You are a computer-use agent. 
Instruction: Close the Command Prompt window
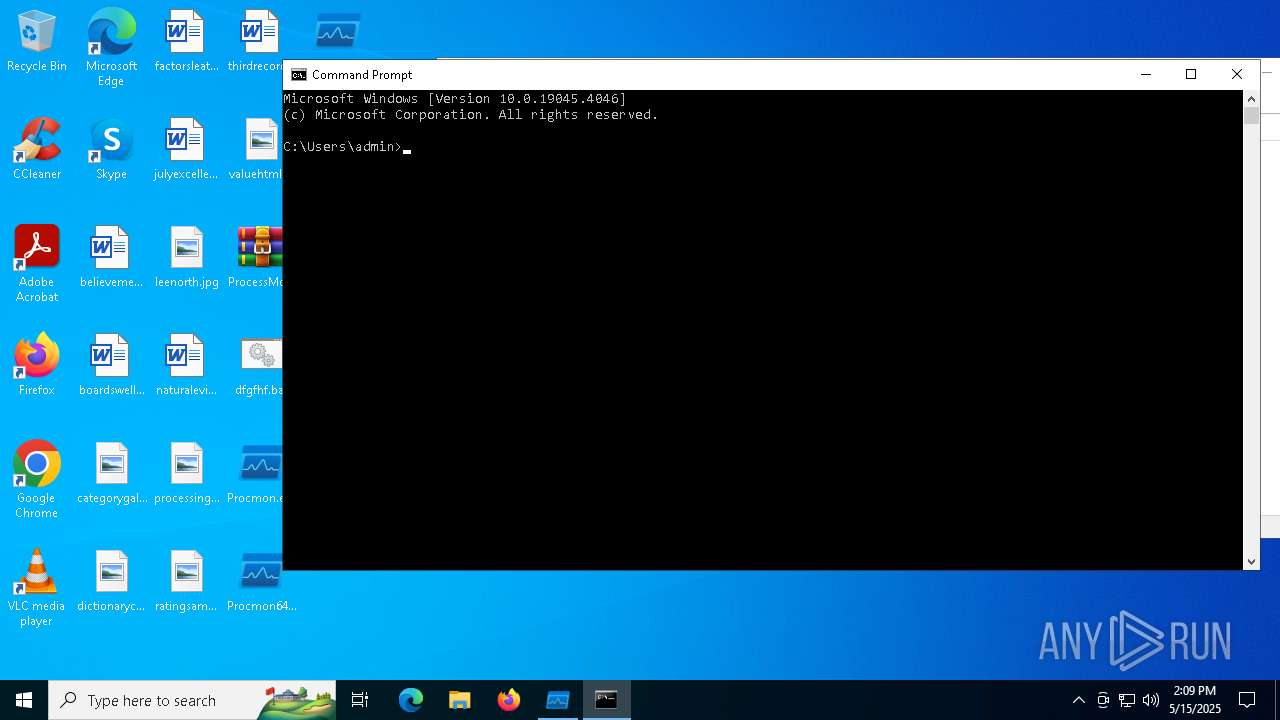click(x=1237, y=74)
